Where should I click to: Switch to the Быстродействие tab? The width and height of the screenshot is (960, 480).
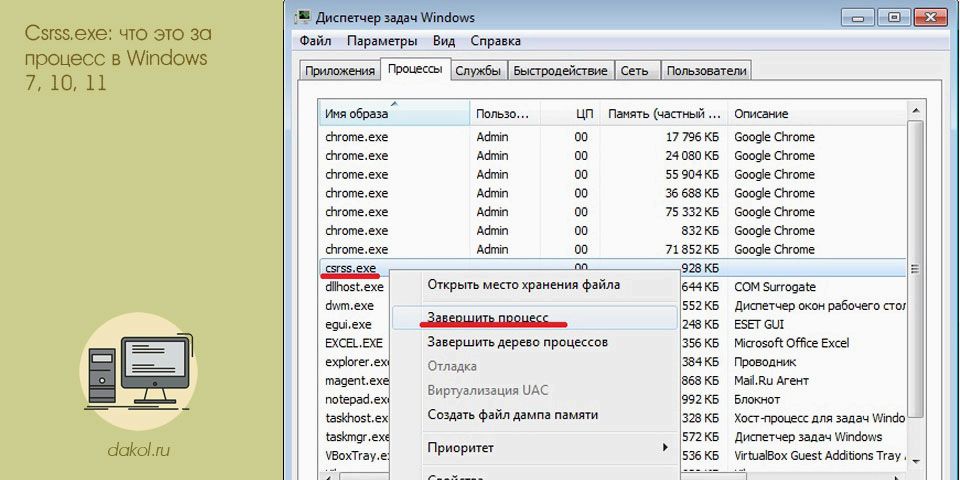coord(560,70)
